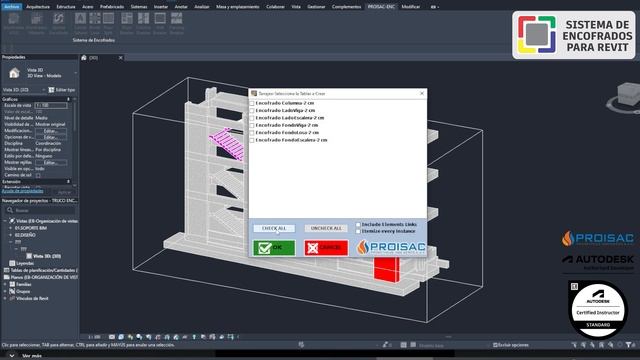The height and width of the screenshot is (360, 640).
Task: Switch to the Anotar ribbon tab
Action: pyautogui.click(x=181, y=7)
